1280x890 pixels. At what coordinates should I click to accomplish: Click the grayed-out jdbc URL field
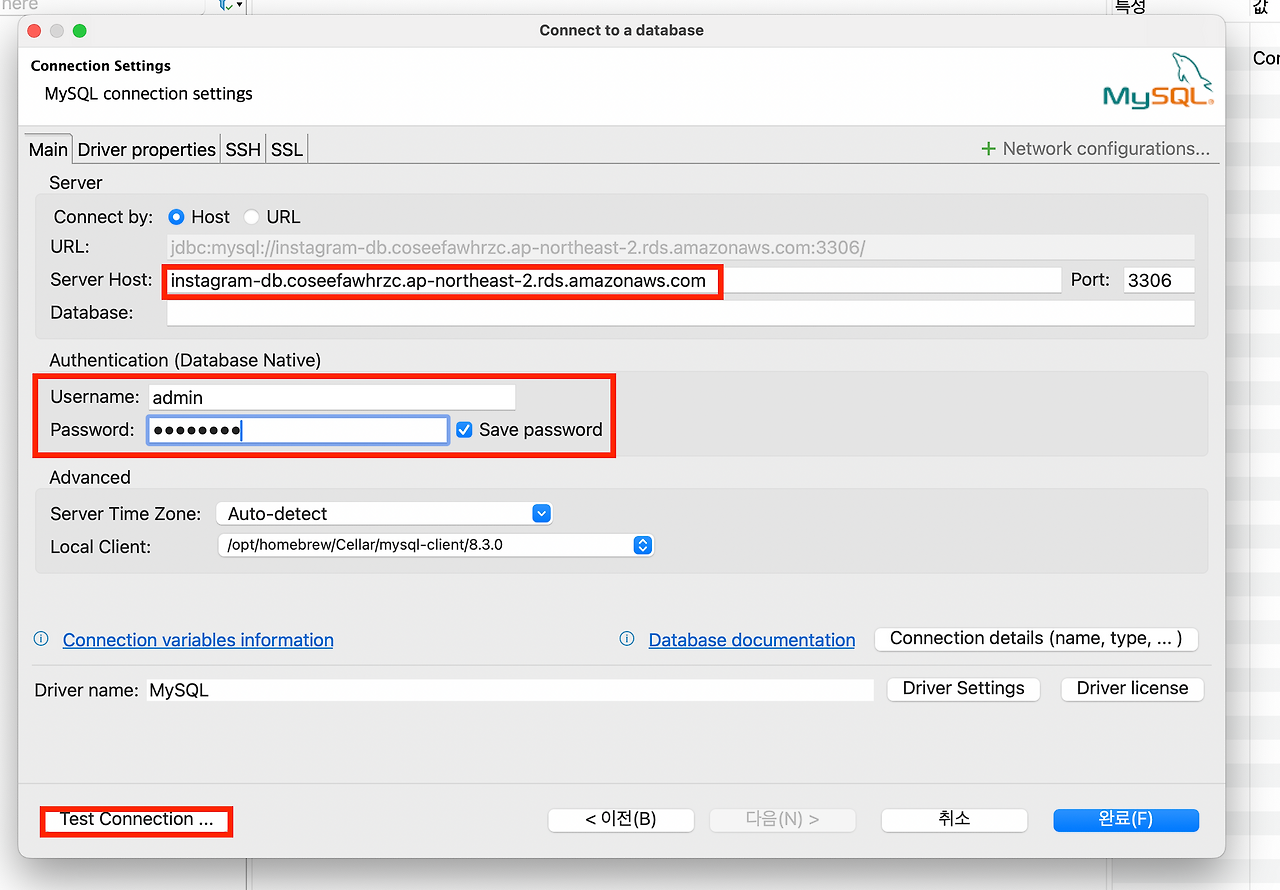(x=680, y=247)
